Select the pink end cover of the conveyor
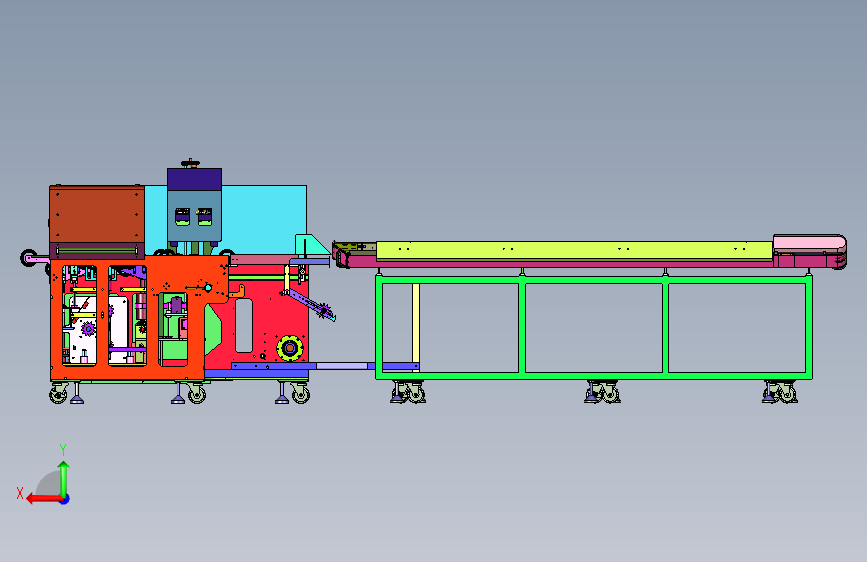This screenshot has height=562, width=867. [809, 242]
